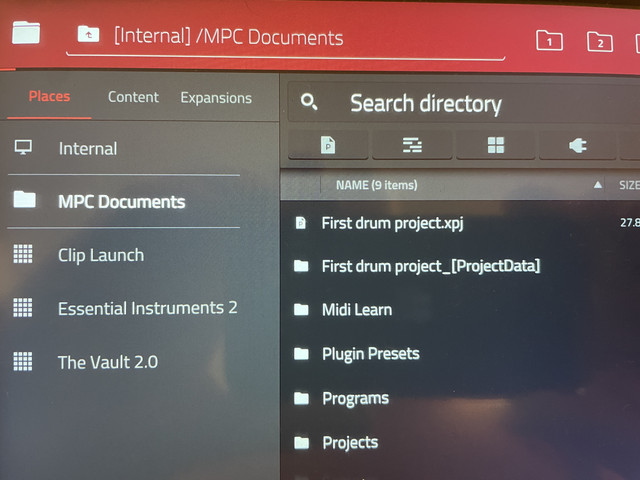Switch to the Content tab

[x=133, y=97]
